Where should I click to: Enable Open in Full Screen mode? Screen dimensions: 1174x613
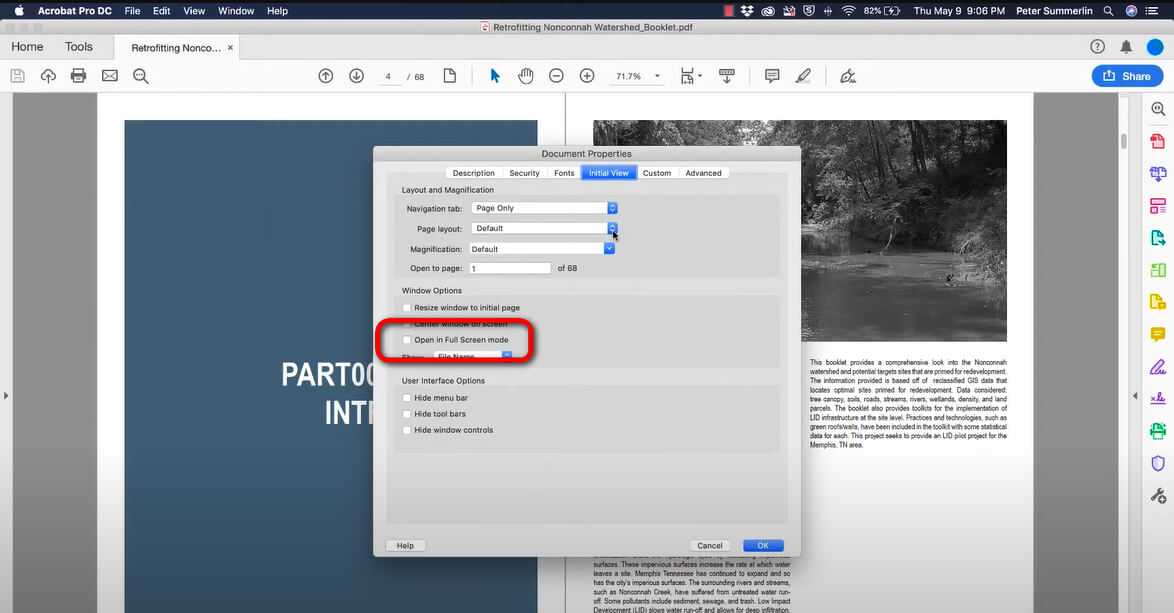click(406, 340)
